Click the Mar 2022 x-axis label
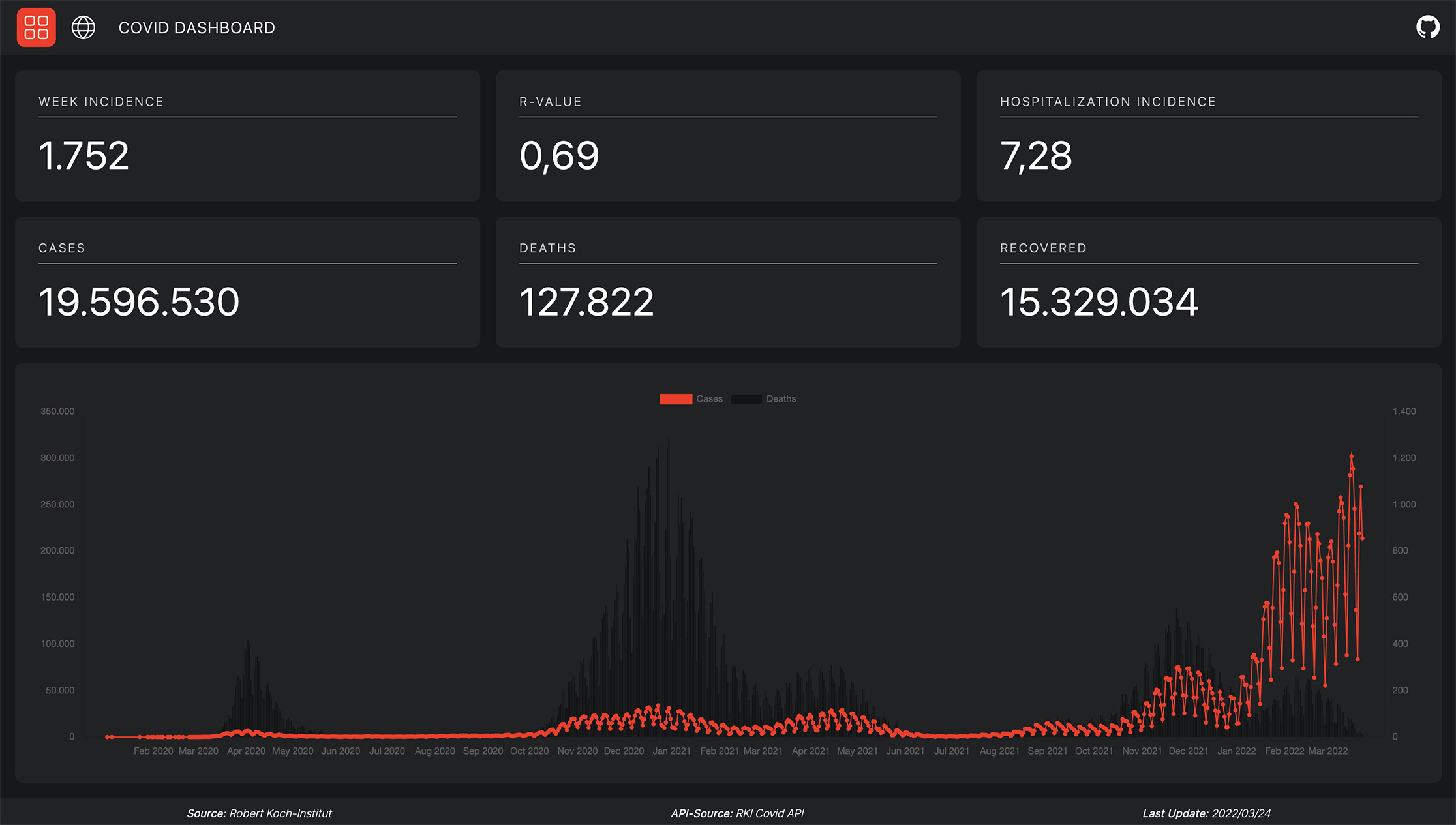The image size is (1456, 825). point(1327,751)
